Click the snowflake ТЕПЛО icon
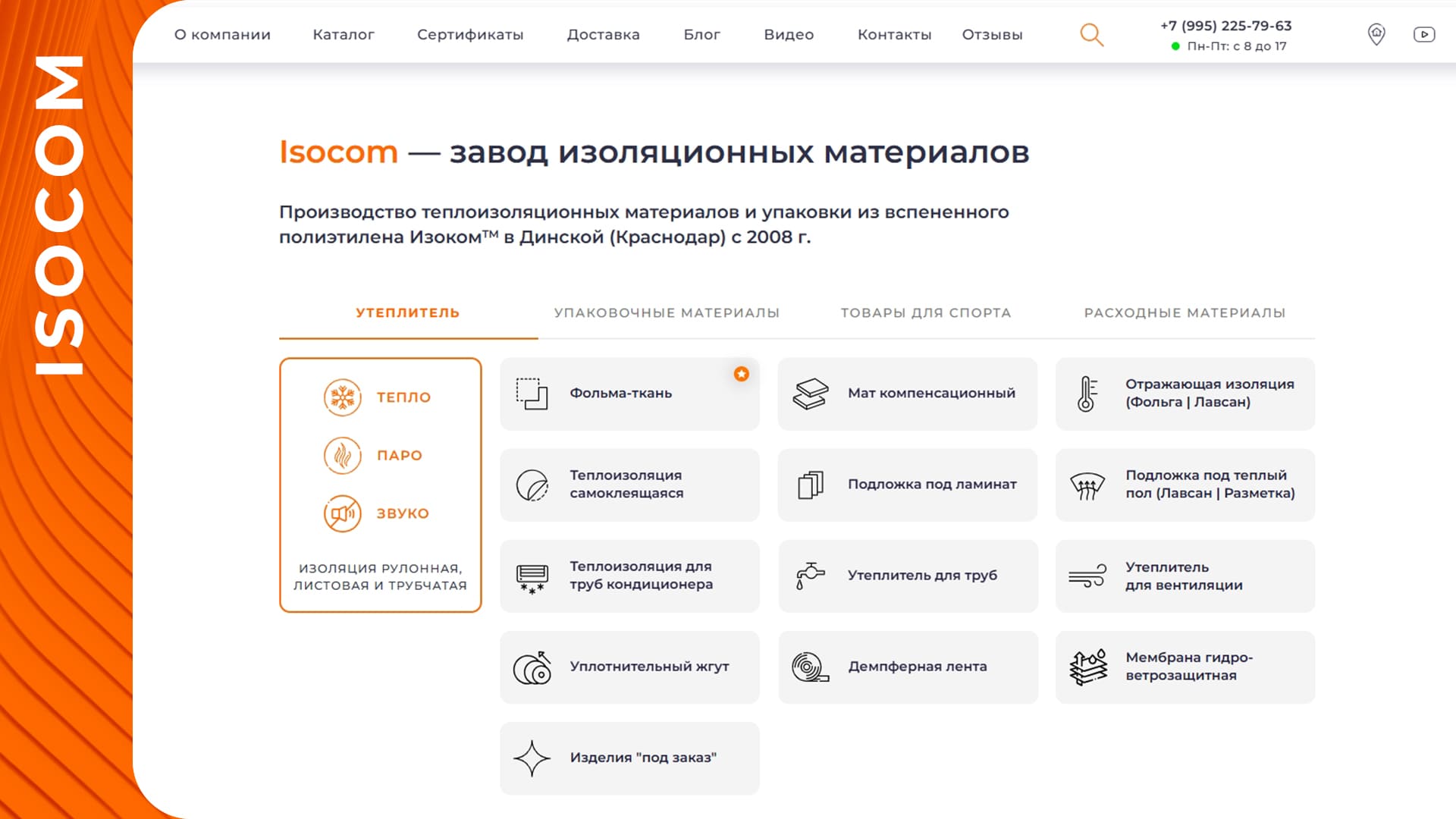The height and width of the screenshot is (819, 1456). point(343,397)
